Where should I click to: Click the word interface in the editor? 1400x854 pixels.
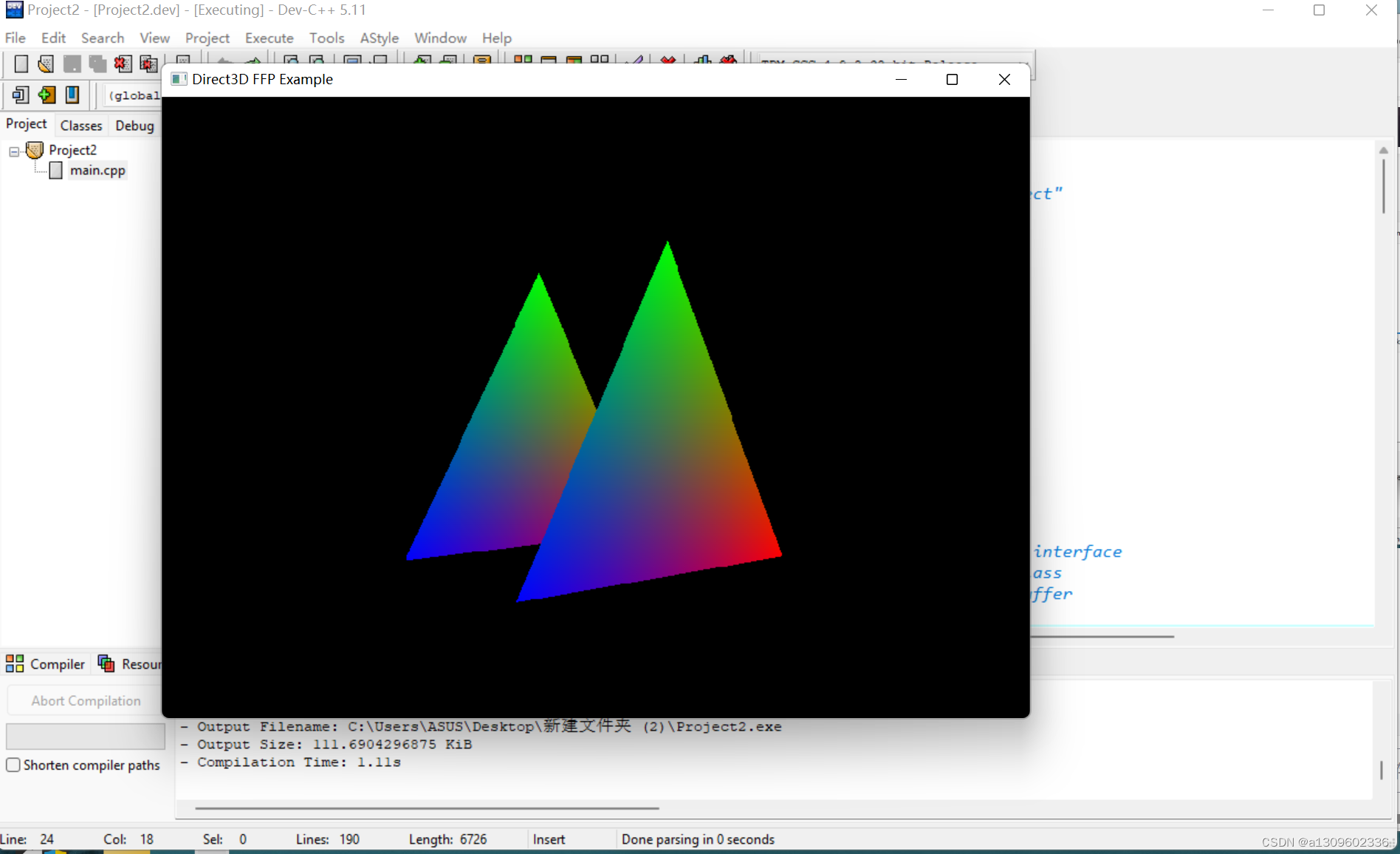(x=1077, y=552)
